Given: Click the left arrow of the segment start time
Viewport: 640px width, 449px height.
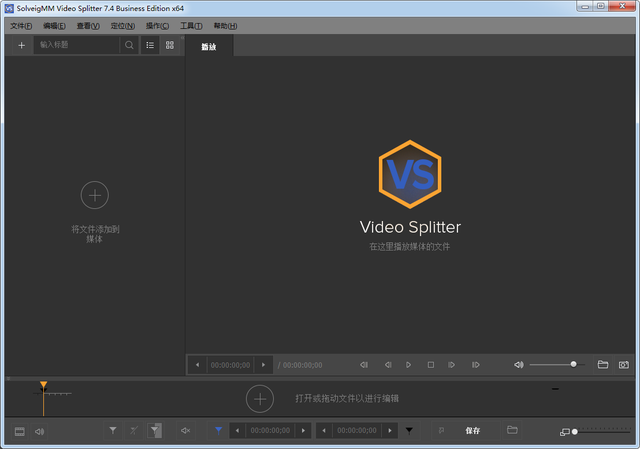Looking at the screenshot, I should point(237,430).
